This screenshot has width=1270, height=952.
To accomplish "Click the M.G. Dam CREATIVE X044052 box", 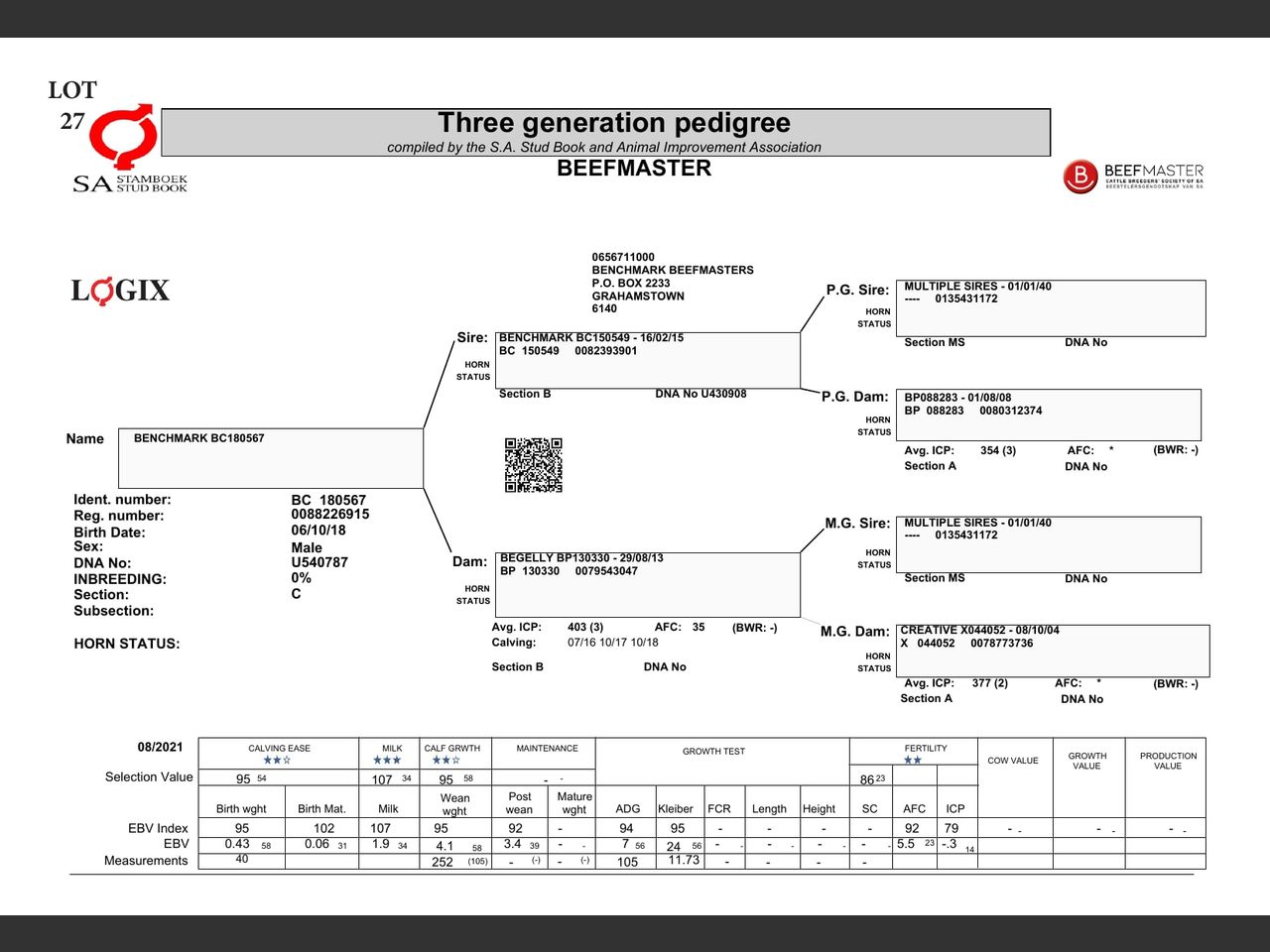I will 1052,651.
